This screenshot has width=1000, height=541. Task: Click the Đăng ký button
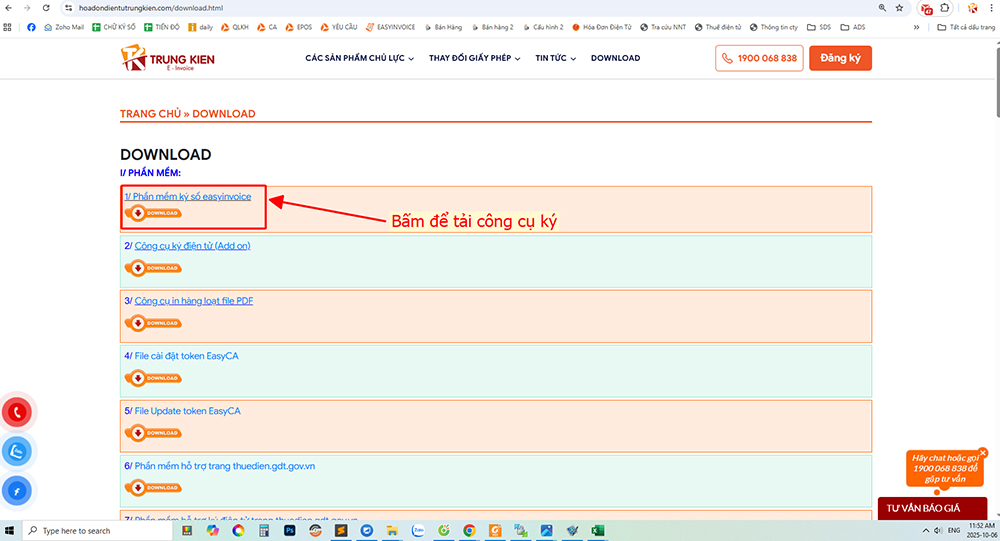click(841, 58)
